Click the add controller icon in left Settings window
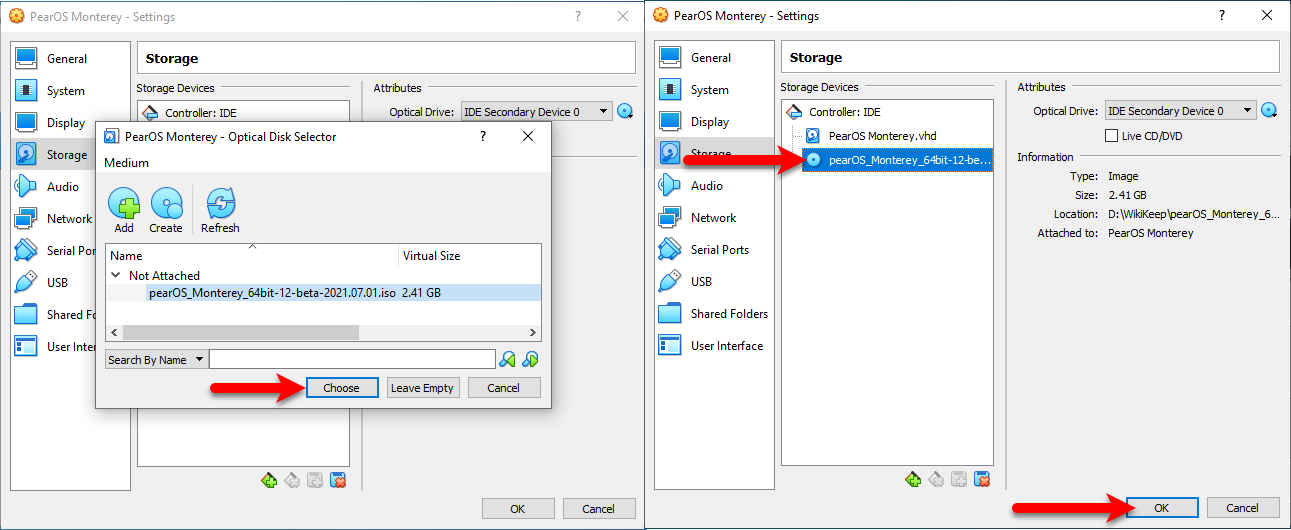The width and height of the screenshot is (1291, 530). click(269, 480)
